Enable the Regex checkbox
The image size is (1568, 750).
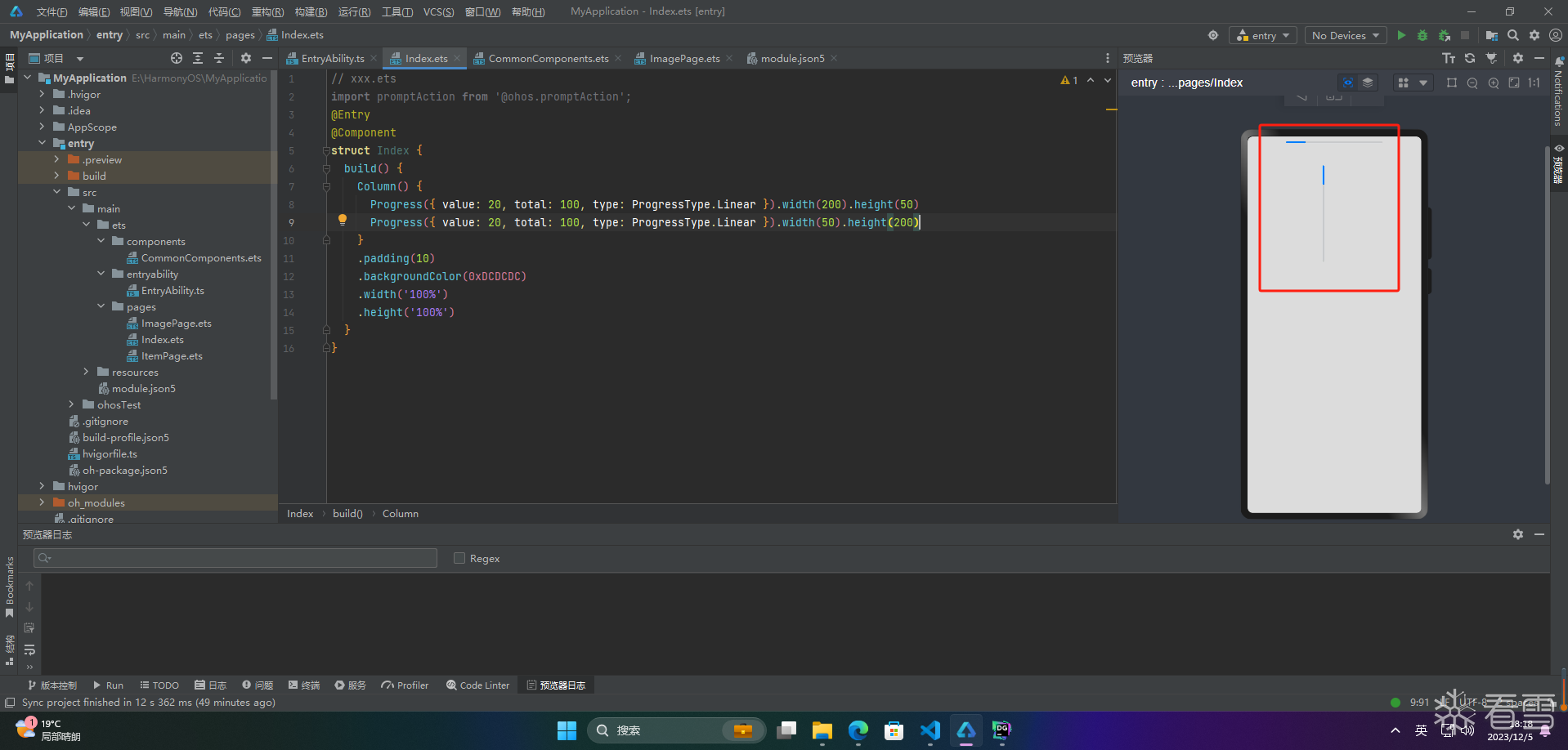(459, 558)
